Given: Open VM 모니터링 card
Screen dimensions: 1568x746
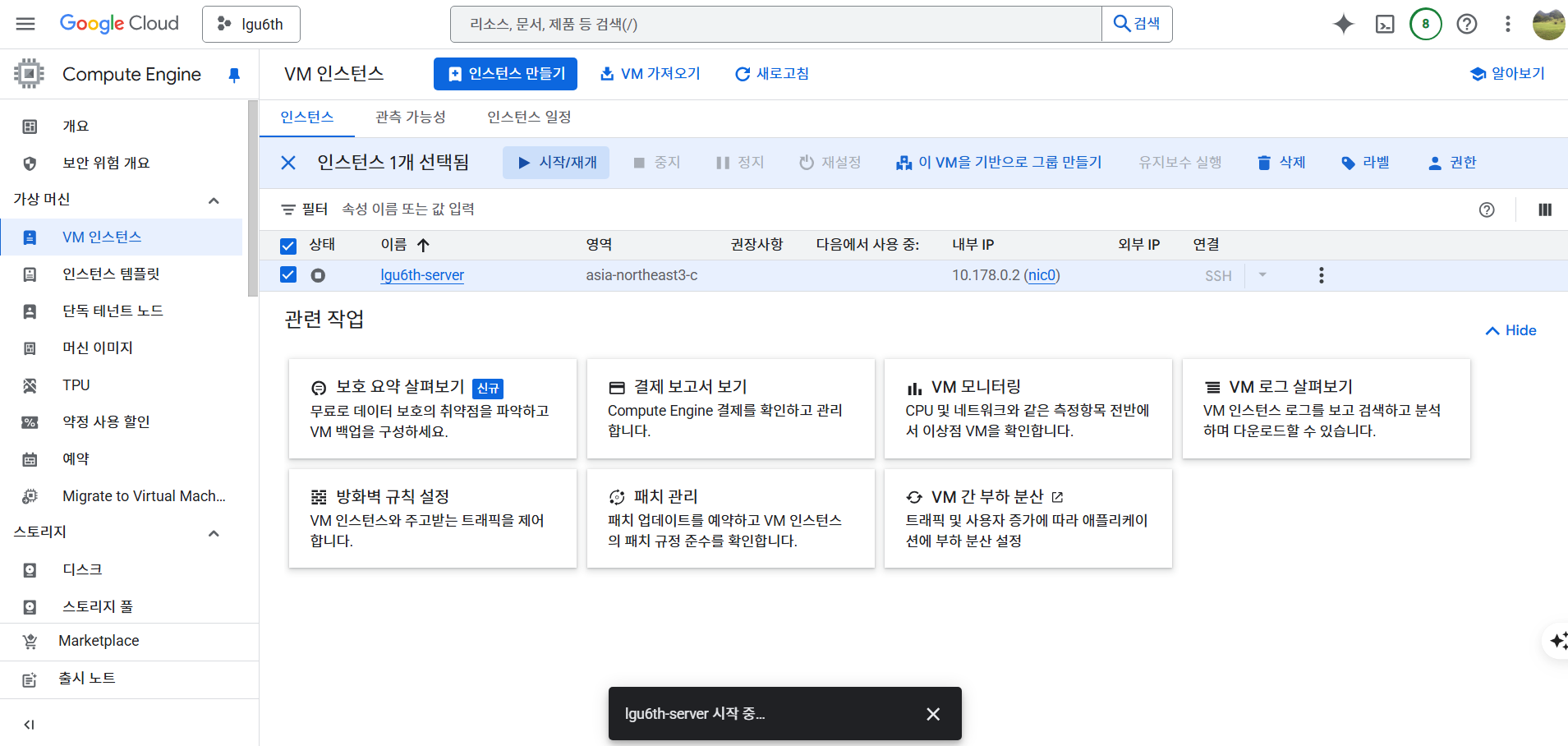Looking at the screenshot, I should tap(1028, 408).
